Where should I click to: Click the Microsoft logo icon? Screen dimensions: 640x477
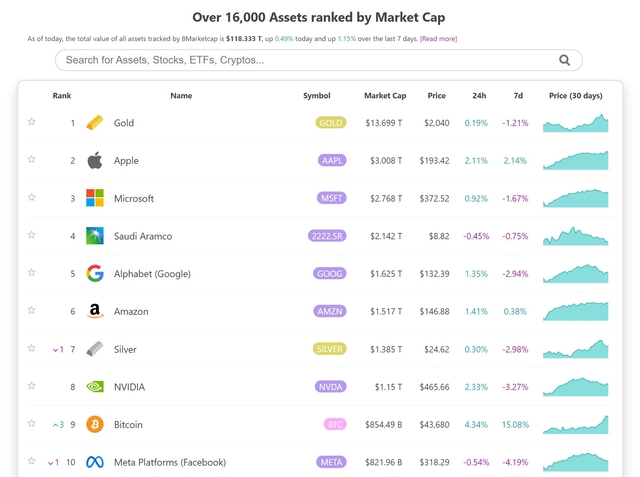[x=95, y=198]
